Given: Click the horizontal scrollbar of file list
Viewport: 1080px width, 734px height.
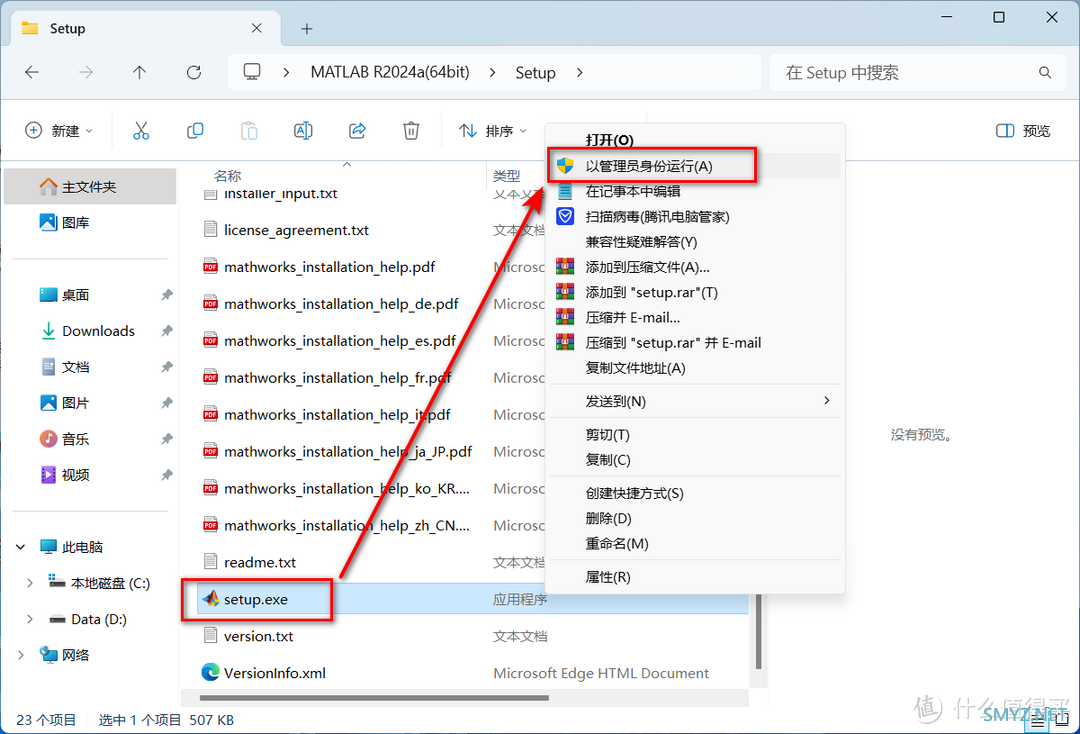Looking at the screenshot, I should click(375, 698).
